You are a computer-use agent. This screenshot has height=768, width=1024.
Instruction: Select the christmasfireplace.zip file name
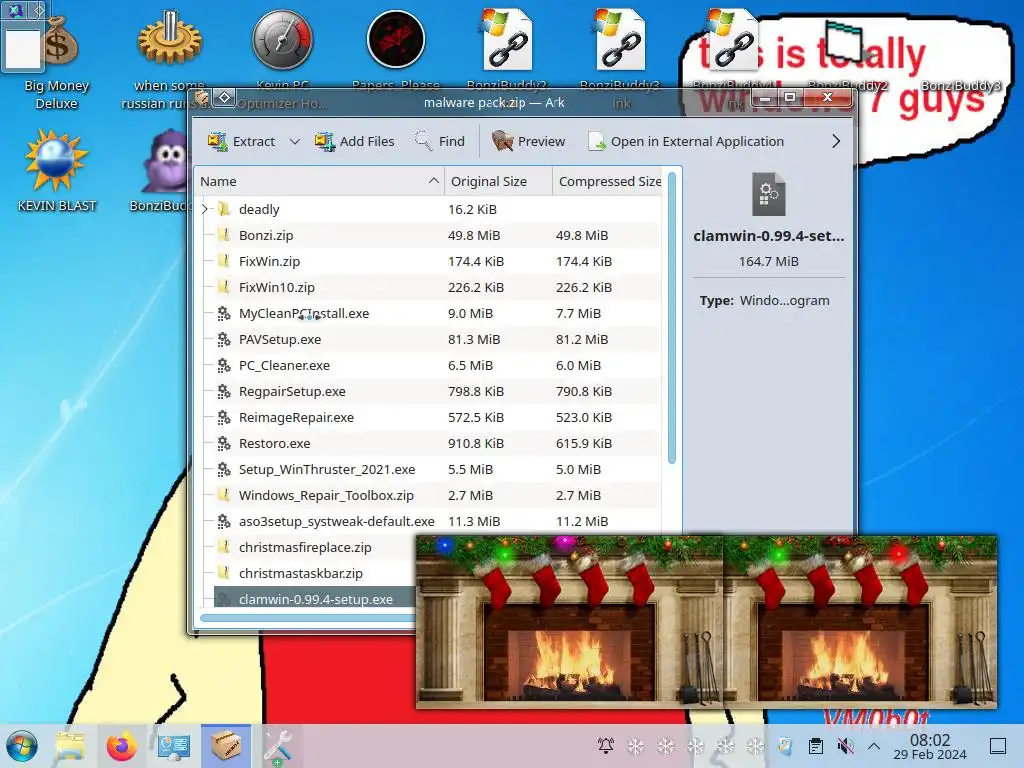(x=305, y=547)
